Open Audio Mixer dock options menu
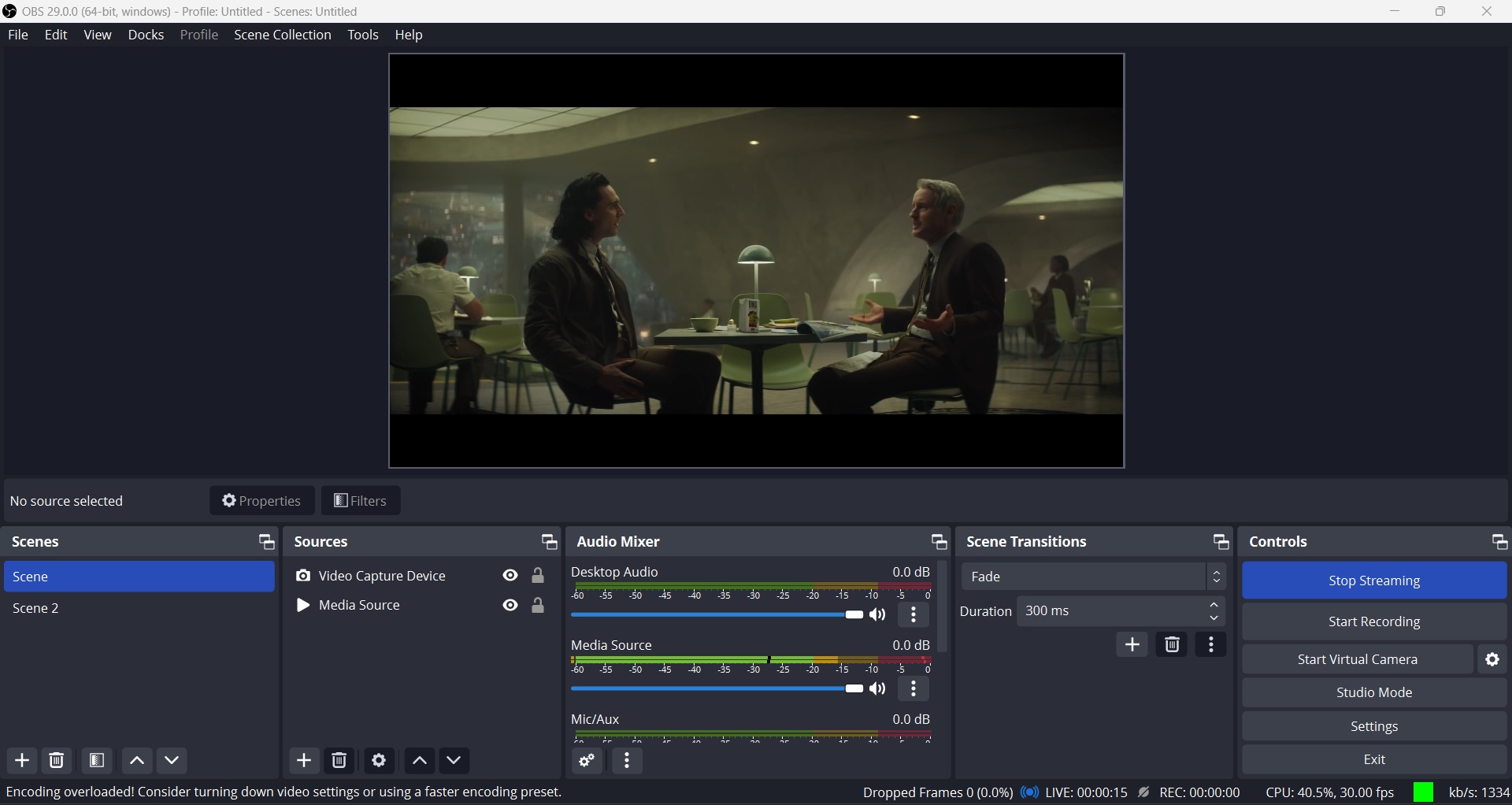Screen dimensions: 1512x805 [x=627, y=760]
